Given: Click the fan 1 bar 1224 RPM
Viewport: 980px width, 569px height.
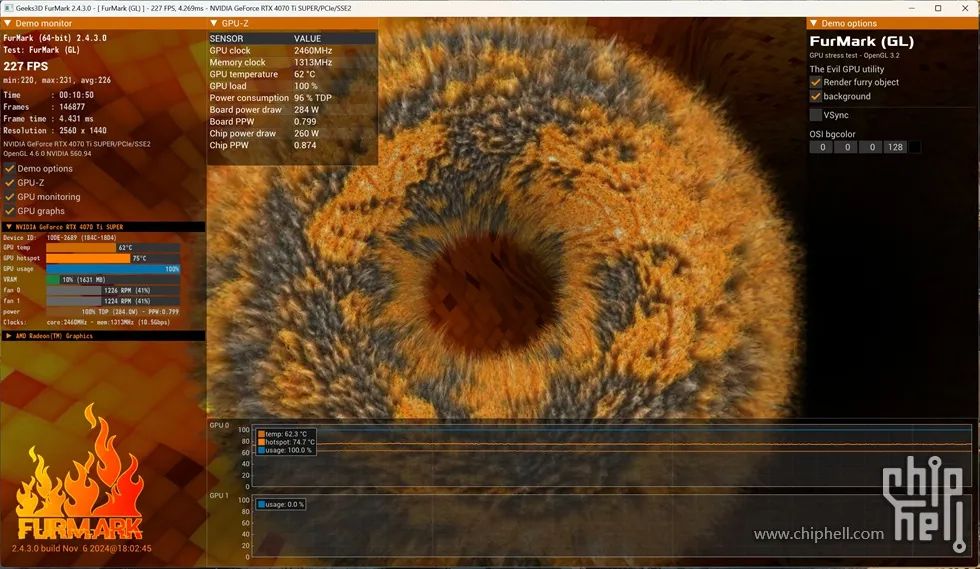Looking at the screenshot, I should point(113,301).
